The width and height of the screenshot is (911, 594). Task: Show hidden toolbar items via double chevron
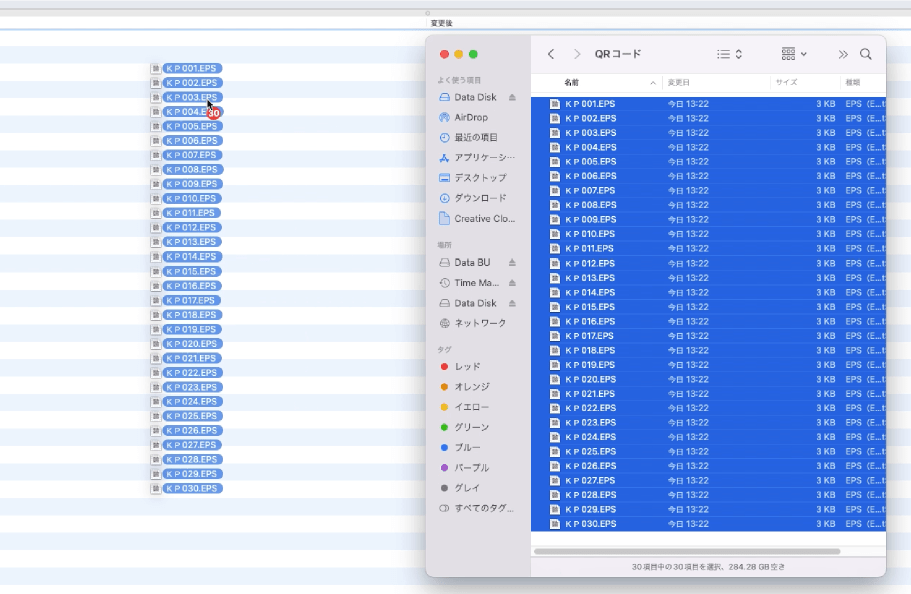point(843,54)
